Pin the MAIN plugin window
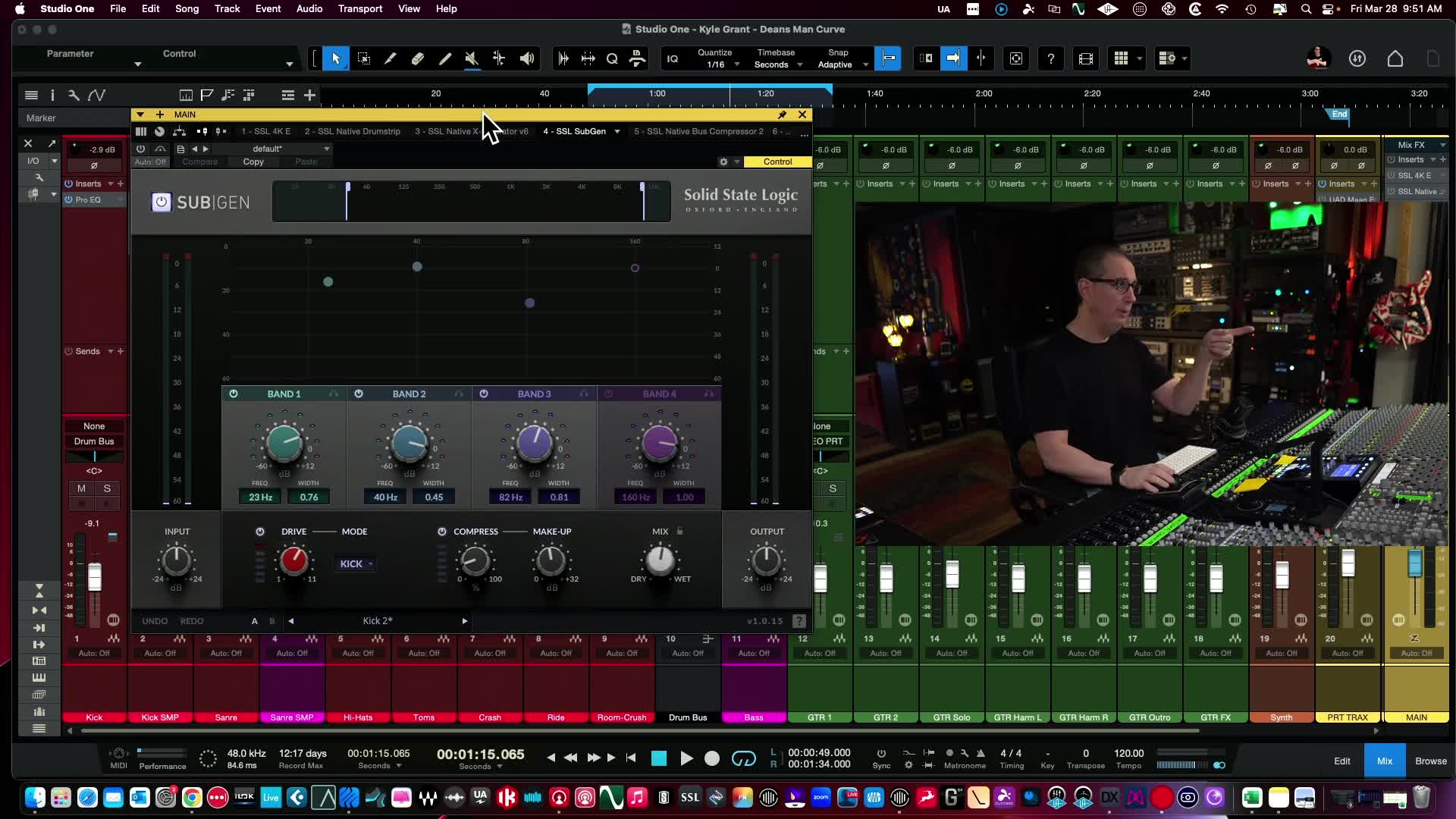1456x819 pixels. pos(783,115)
